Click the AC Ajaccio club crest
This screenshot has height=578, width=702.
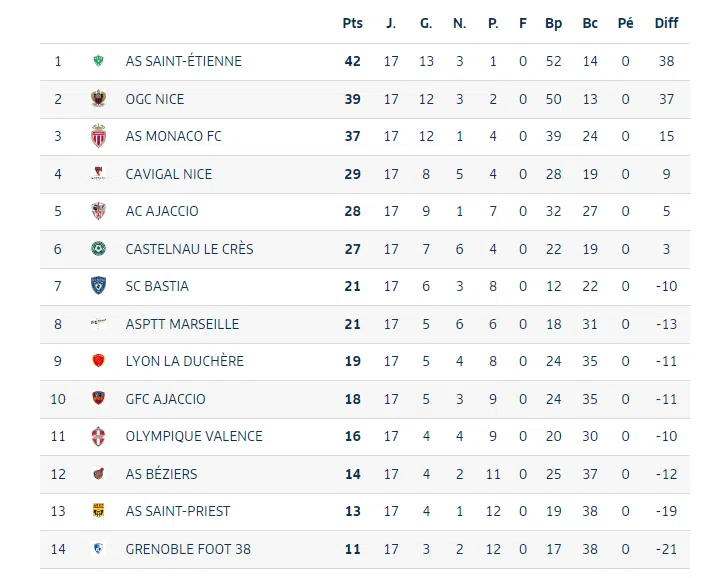pos(98,211)
